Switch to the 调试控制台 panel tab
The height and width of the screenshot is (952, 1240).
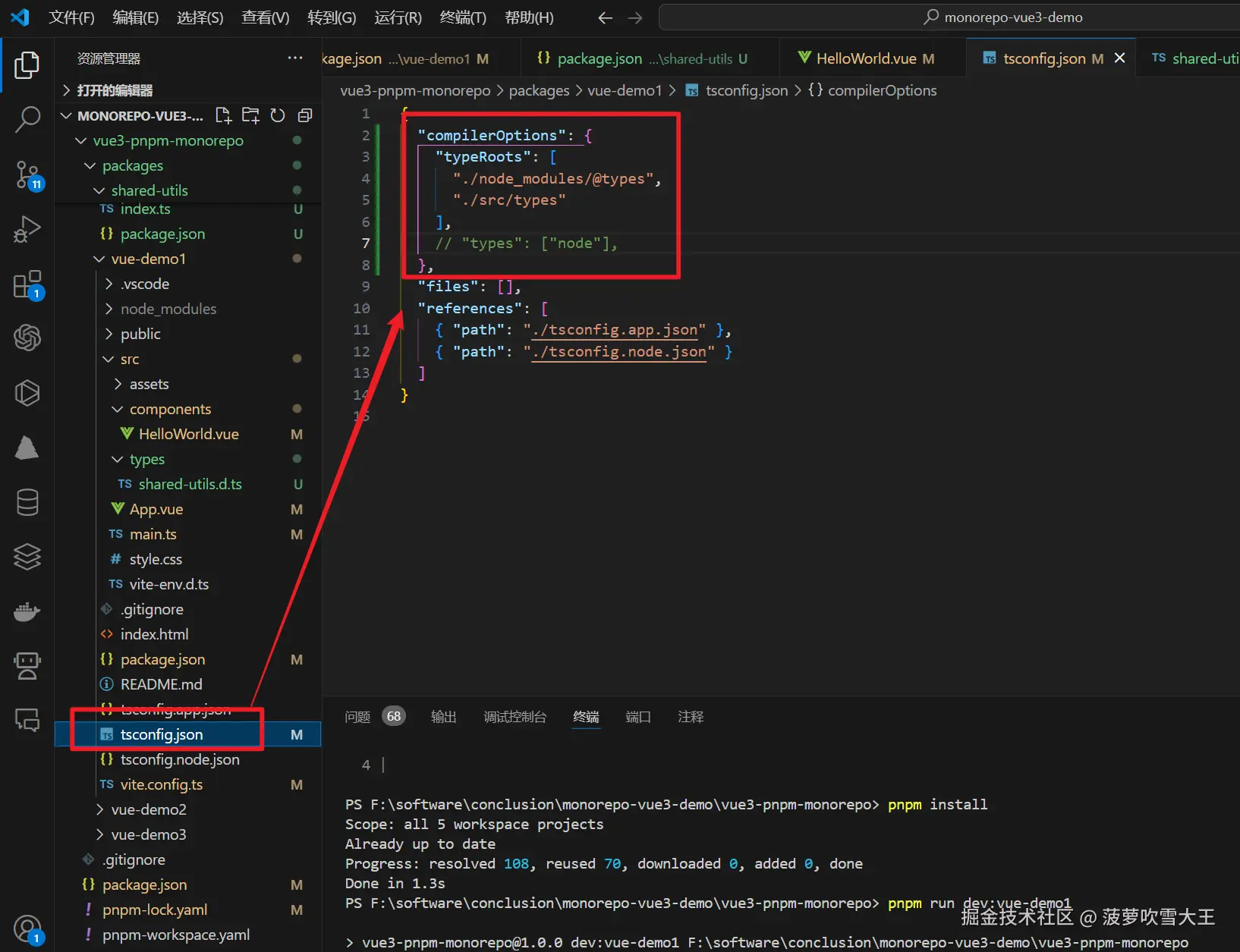click(x=515, y=717)
